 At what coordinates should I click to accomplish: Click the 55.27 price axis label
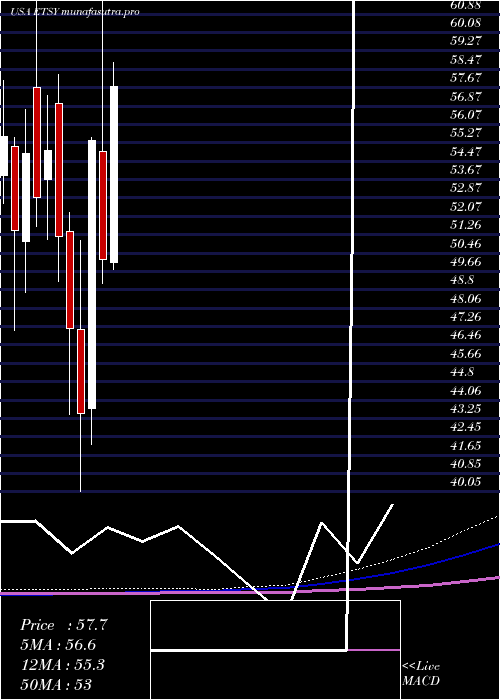coord(466,133)
